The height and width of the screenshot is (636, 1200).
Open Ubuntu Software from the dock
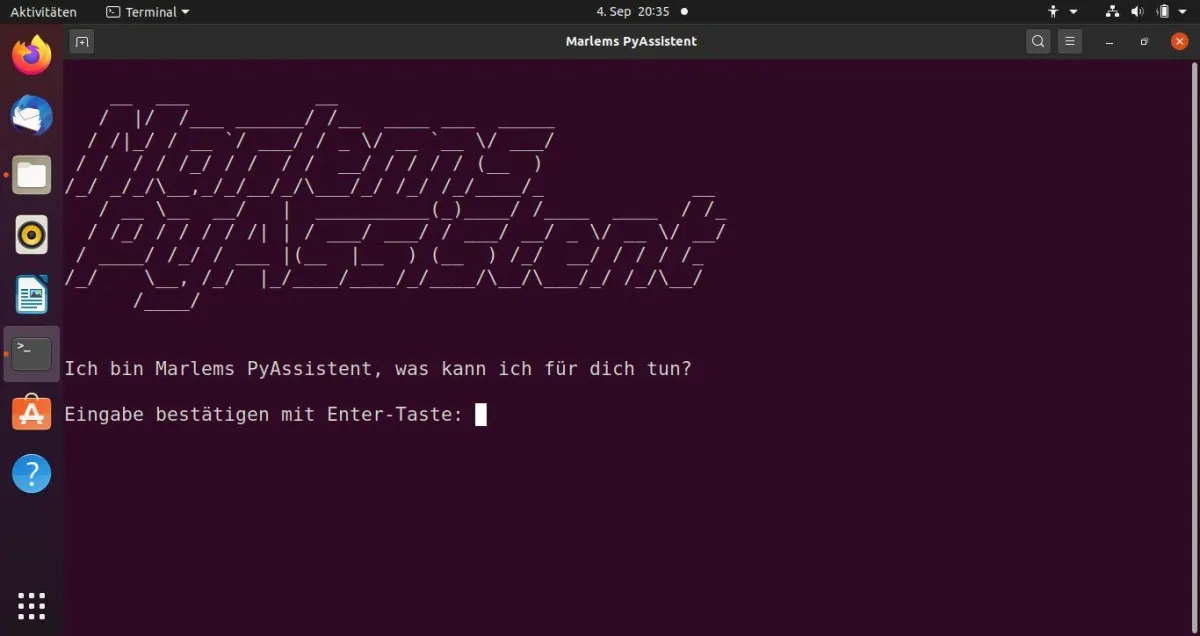coord(31,412)
